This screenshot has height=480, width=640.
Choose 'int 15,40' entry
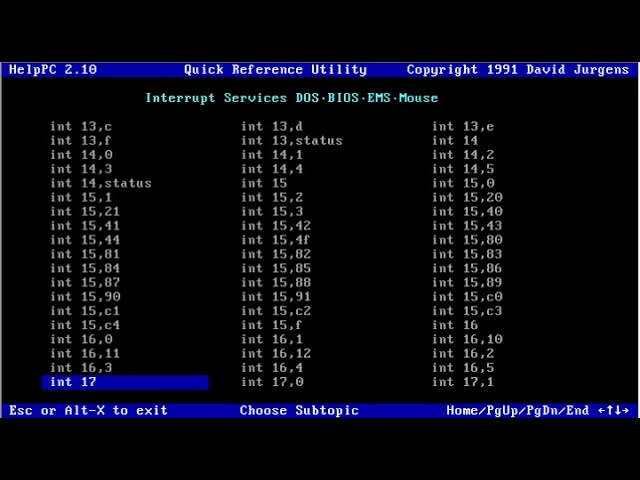coord(467,212)
